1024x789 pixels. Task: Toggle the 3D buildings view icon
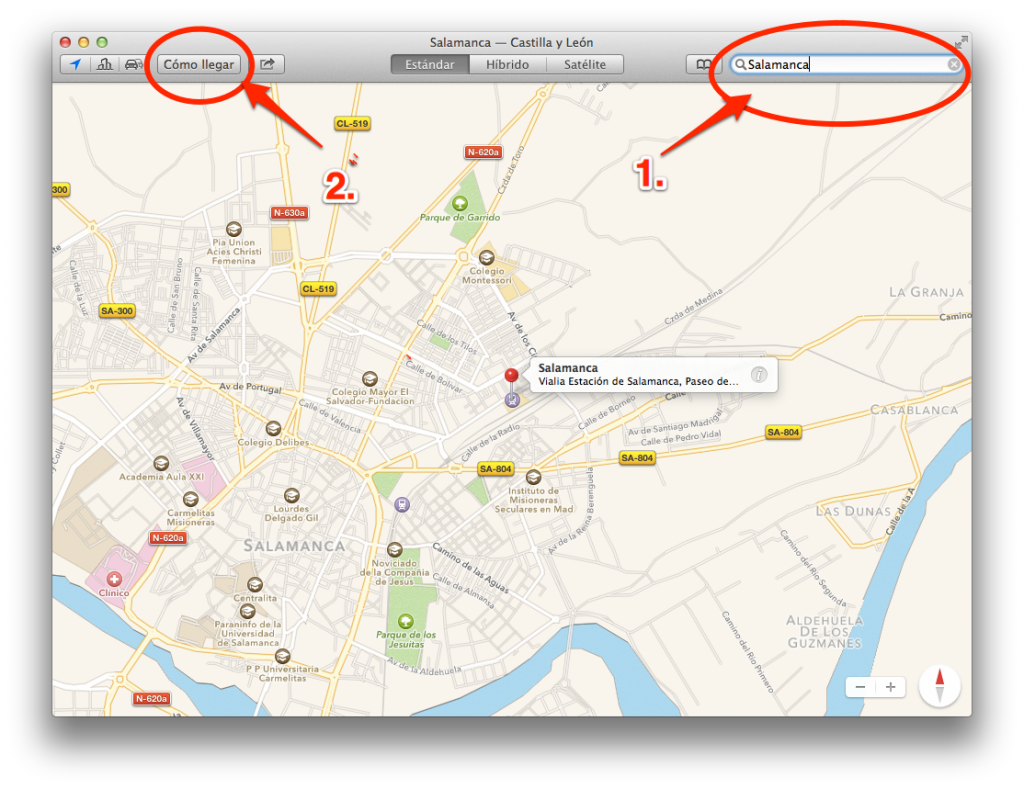104,65
